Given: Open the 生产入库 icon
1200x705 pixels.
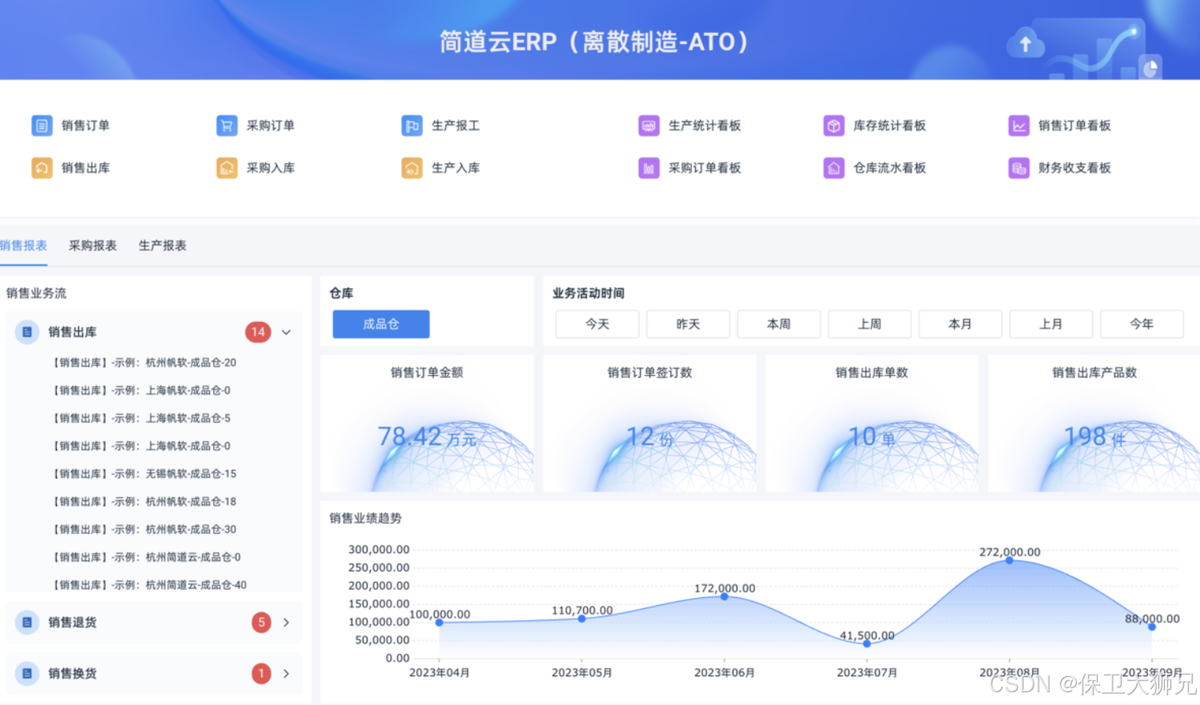Looking at the screenshot, I should click(x=412, y=168).
